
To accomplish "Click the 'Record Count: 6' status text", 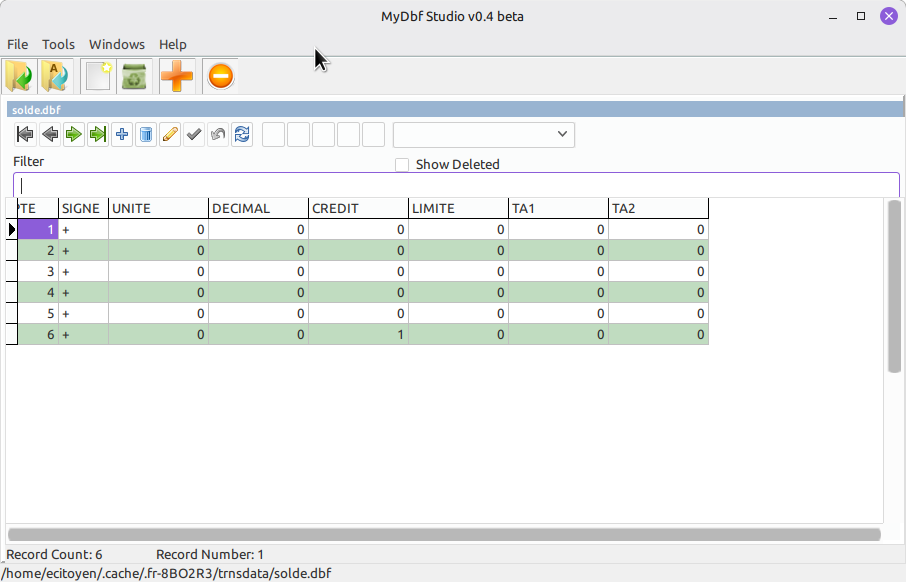I will pyautogui.click(x=54, y=555).
